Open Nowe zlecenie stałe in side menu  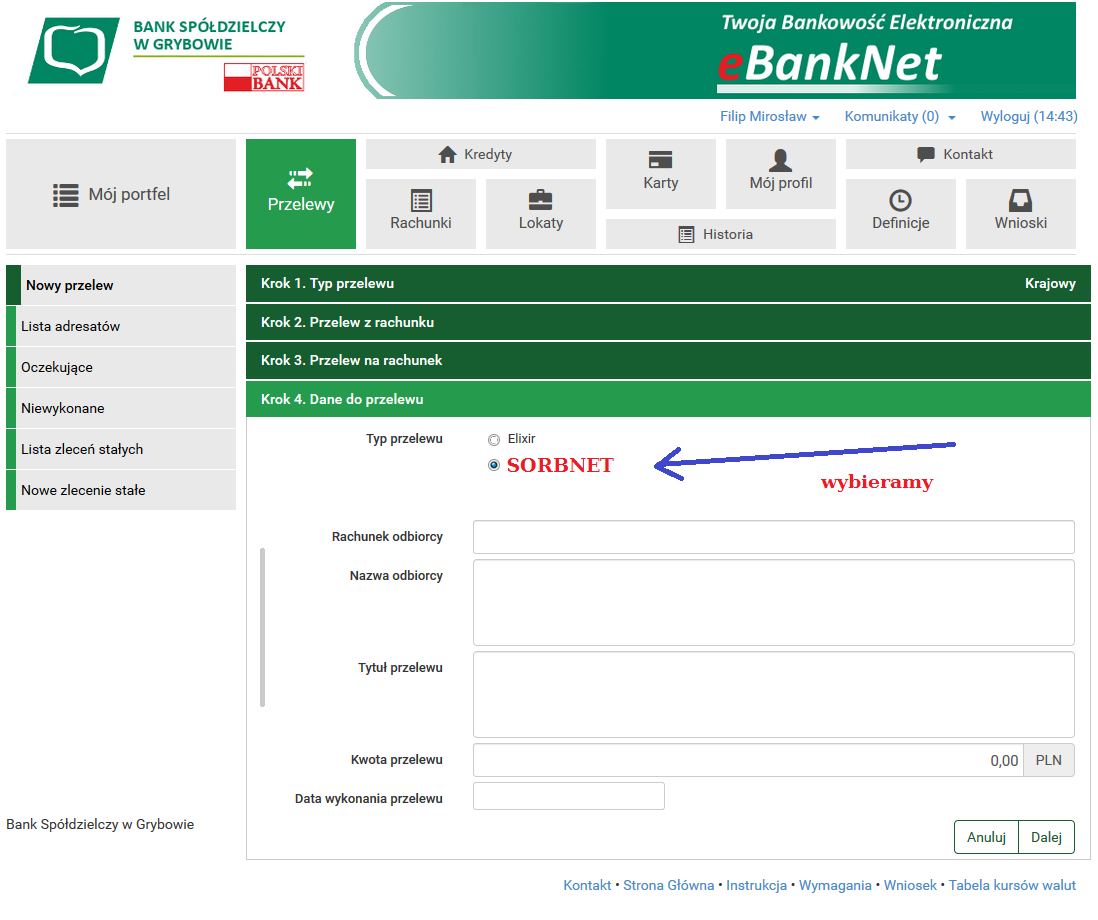(121, 490)
